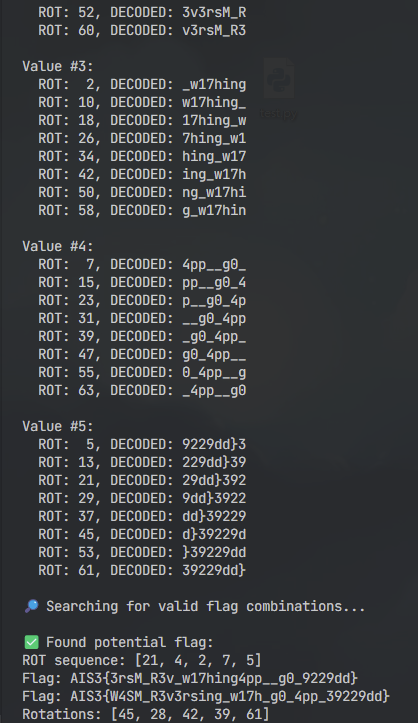418x723 pixels.
Task: Click the green checkmark emoji
Action: tap(31, 642)
